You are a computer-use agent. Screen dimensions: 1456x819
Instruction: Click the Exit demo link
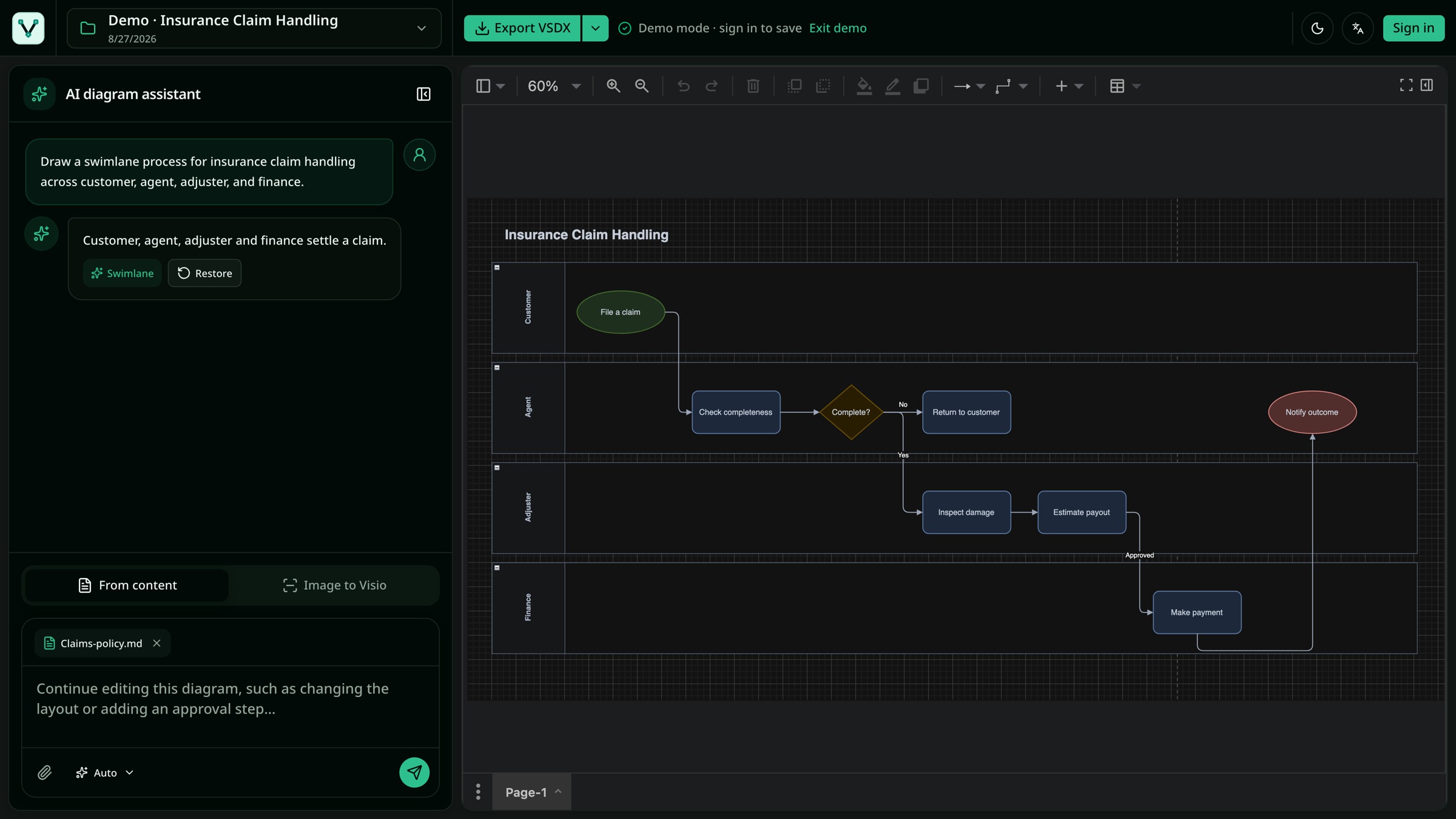click(x=838, y=28)
